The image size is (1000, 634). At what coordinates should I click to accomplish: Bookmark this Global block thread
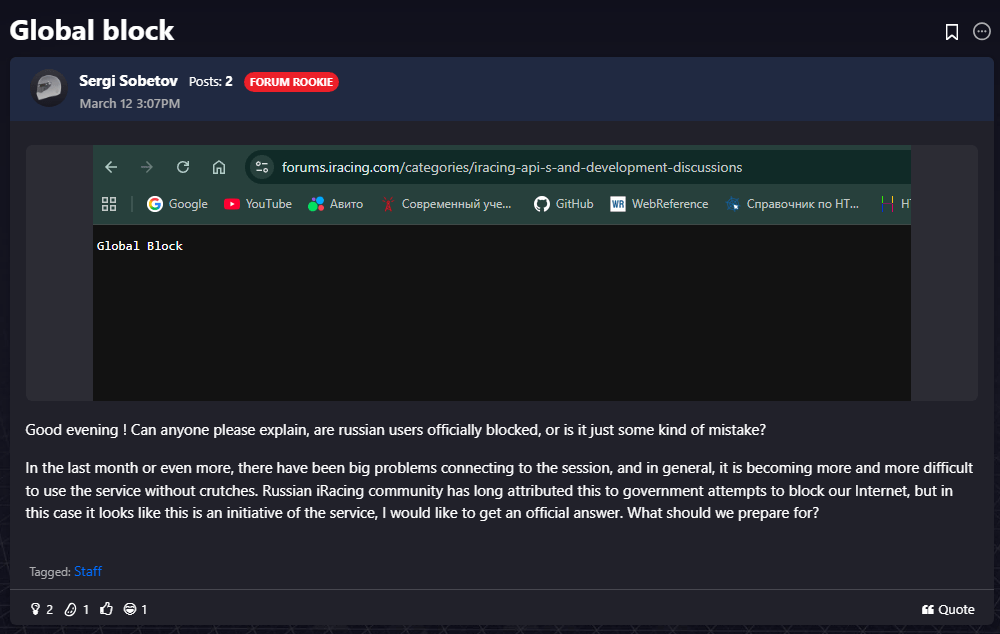(952, 32)
